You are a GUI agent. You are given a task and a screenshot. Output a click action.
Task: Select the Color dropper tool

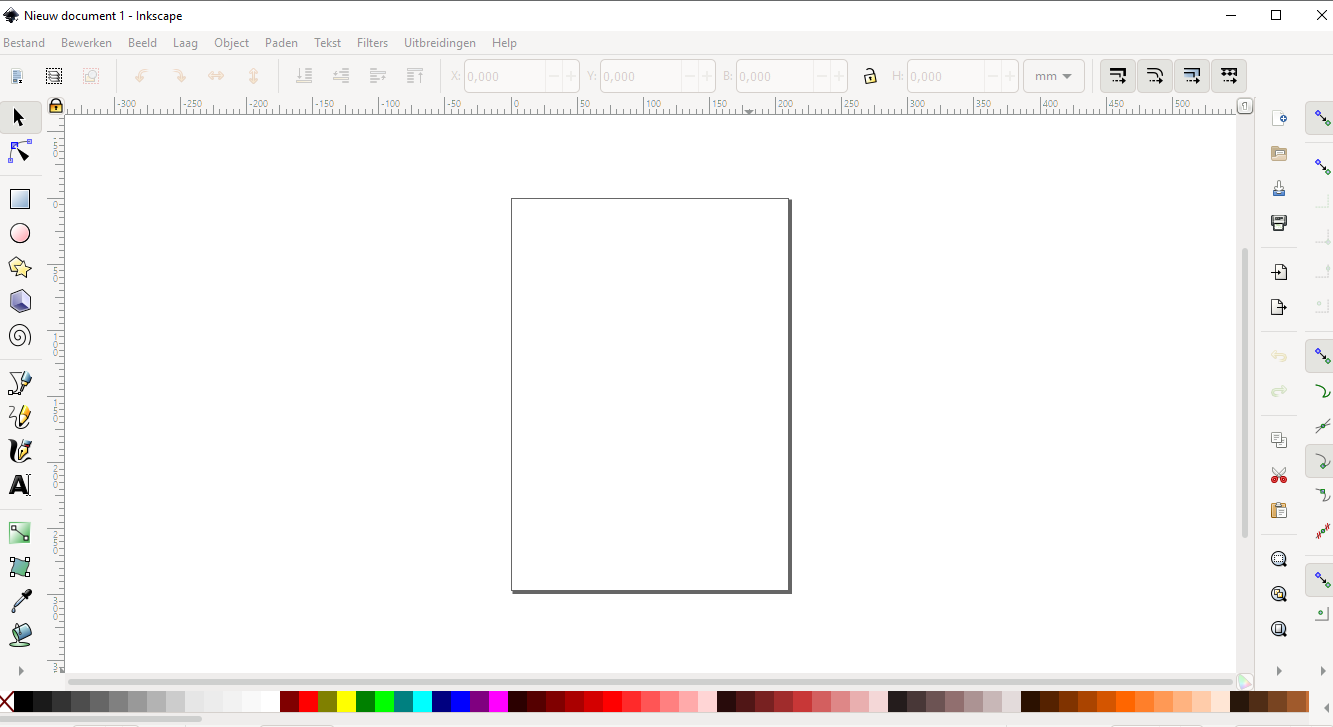click(x=20, y=601)
